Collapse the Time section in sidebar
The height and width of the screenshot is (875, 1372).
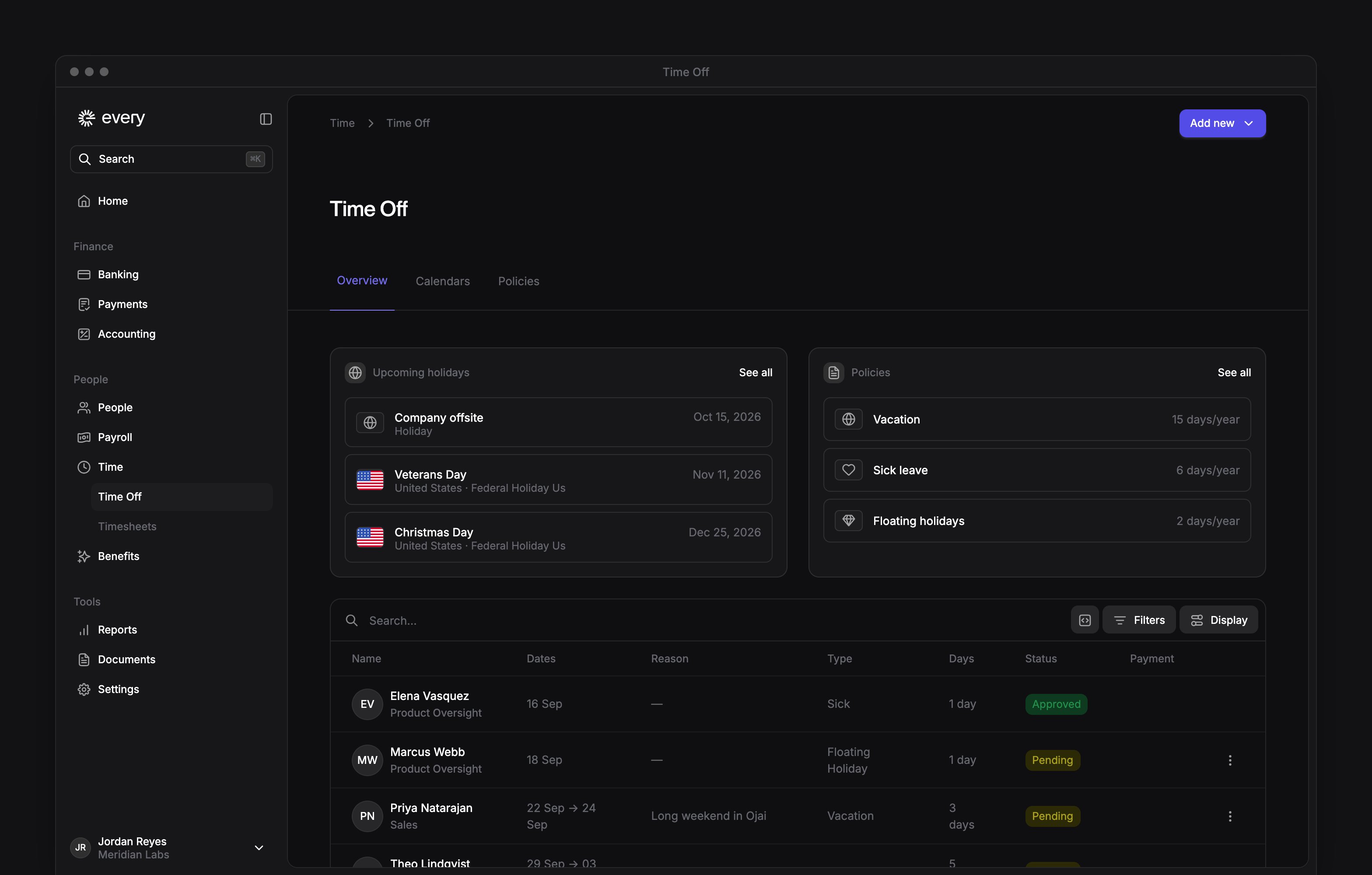click(171, 467)
